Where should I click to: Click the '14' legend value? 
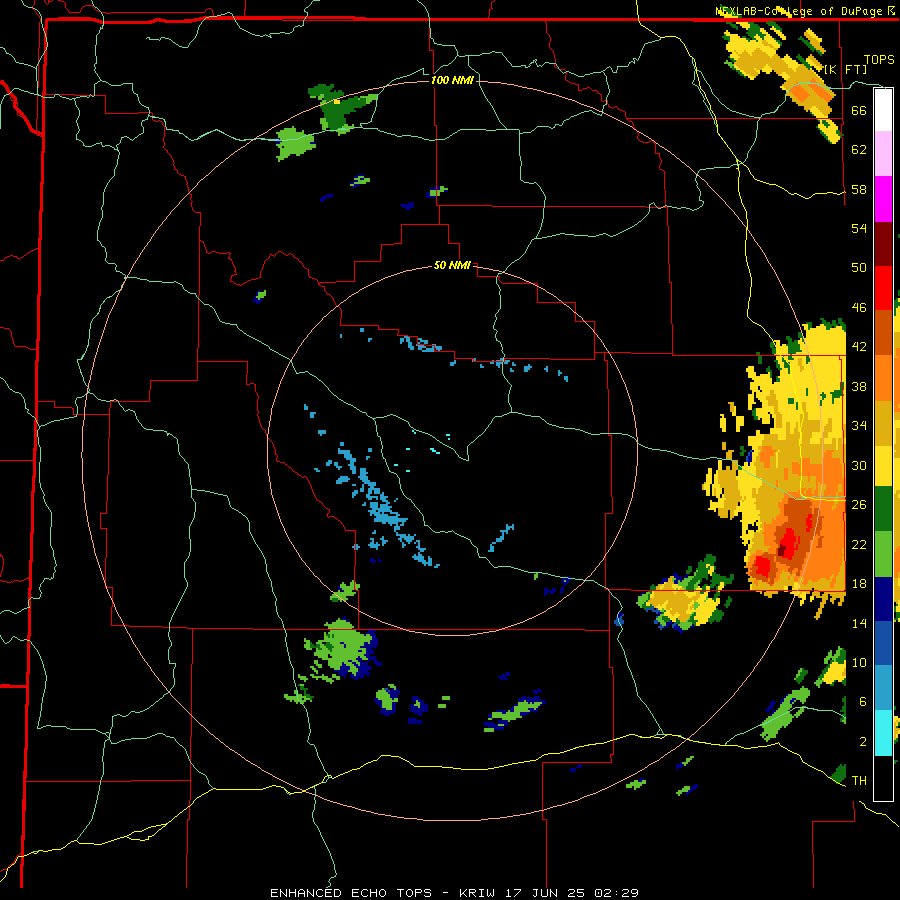click(859, 623)
